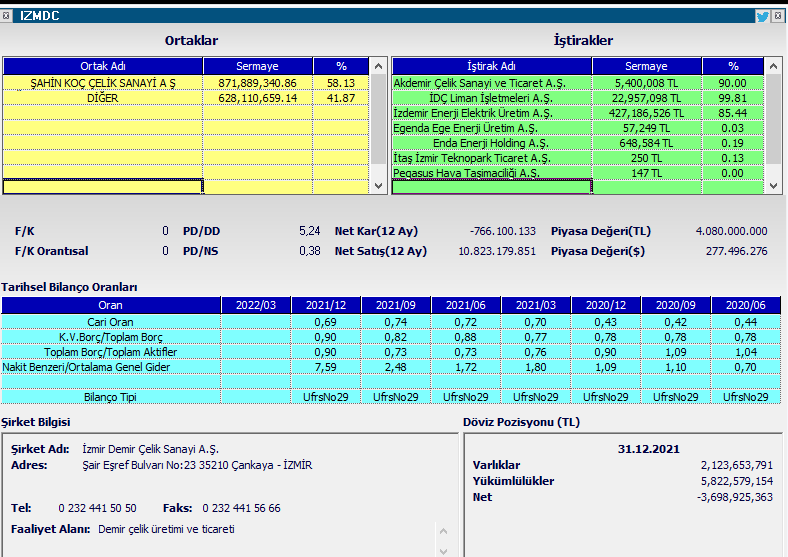
Task: Click the selected empty cell in Ortaklar table
Action: tap(103, 187)
